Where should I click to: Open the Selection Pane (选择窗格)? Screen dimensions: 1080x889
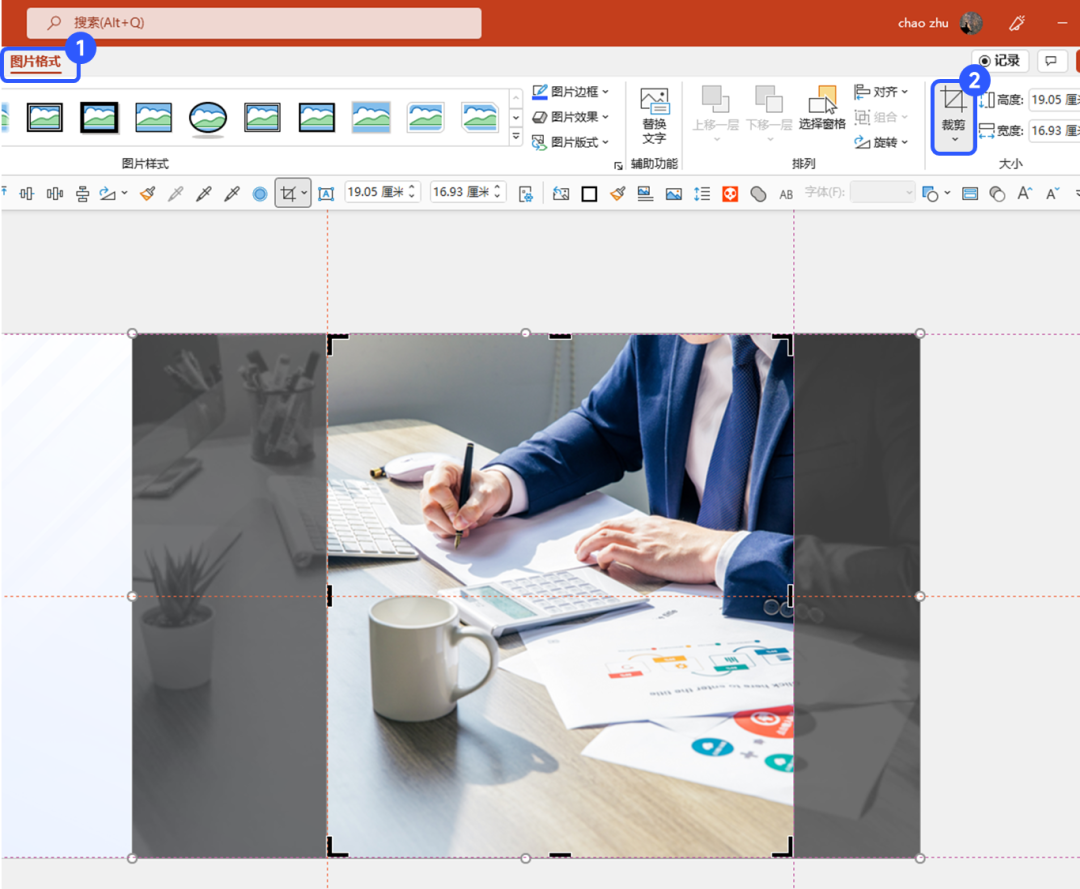[822, 108]
